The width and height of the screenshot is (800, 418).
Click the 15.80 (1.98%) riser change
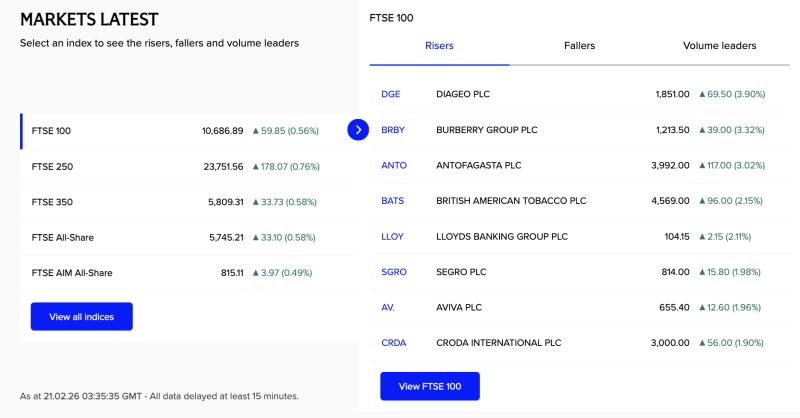tap(730, 272)
